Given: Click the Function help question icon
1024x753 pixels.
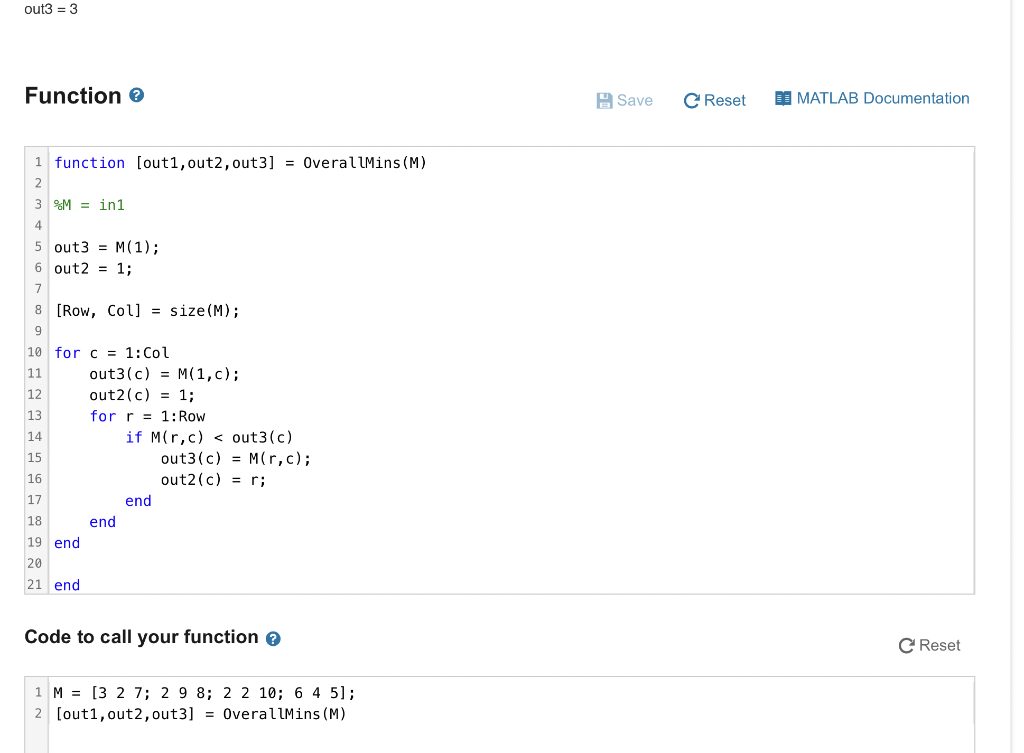Looking at the screenshot, I should [x=136, y=95].
